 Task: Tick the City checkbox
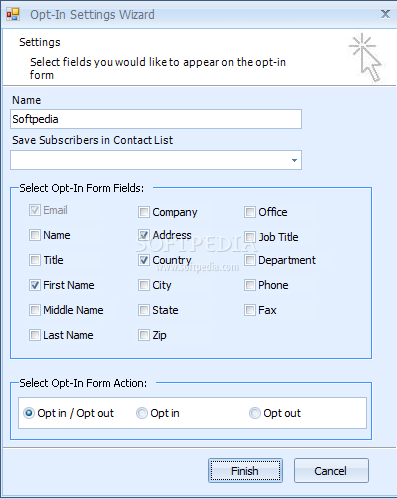pos(144,285)
